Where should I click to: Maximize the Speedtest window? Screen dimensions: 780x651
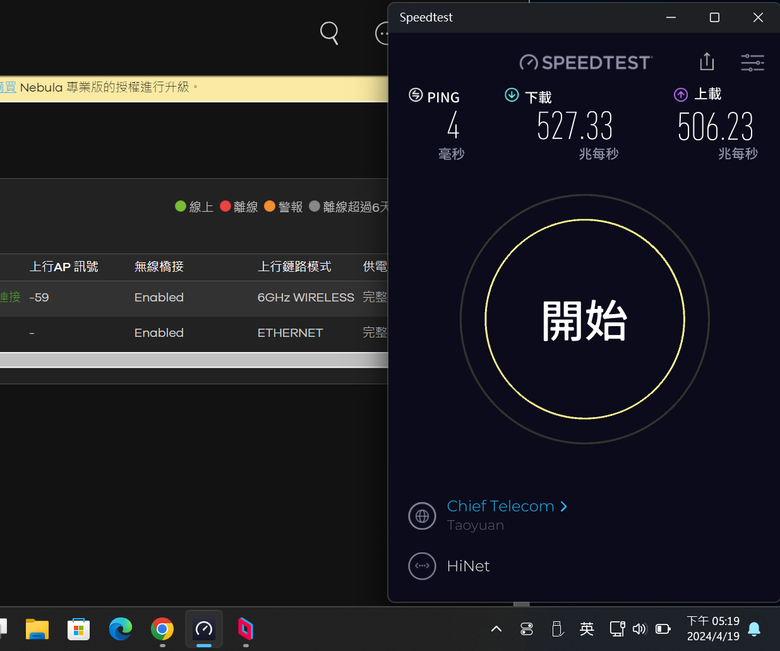[x=714, y=17]
